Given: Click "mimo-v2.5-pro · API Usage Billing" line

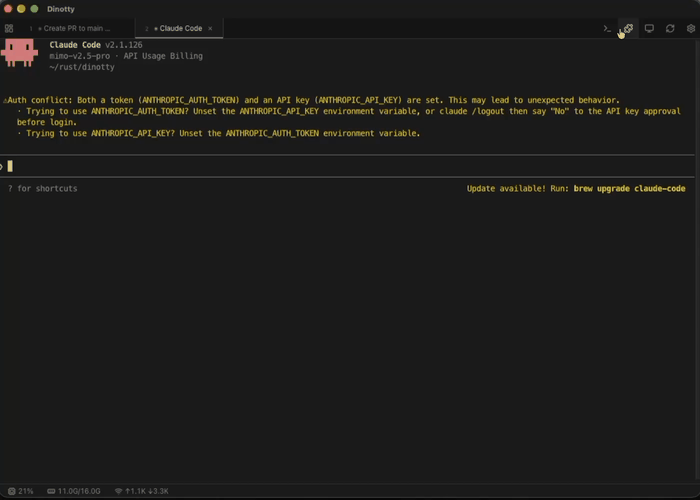Looking at the screenshot, I should click(126, 56).
